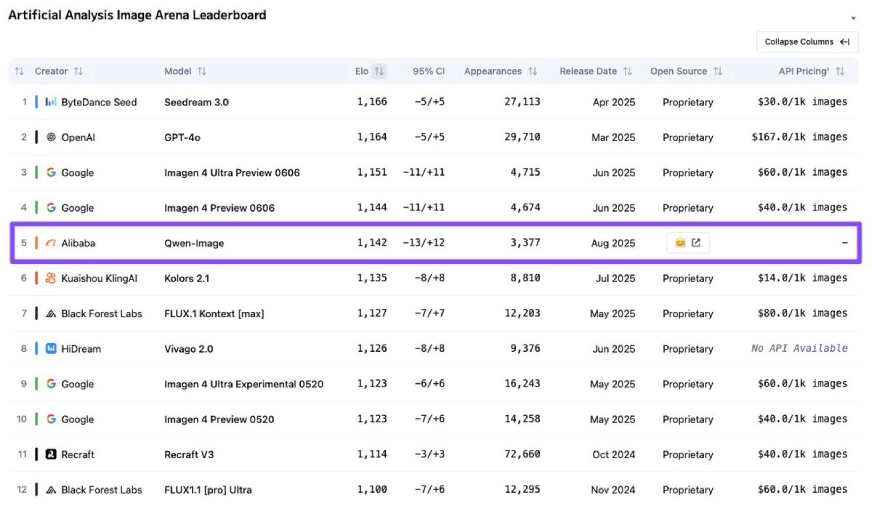Image resolution: width=872 pixels, height=506 pixels.
Task: Open Qwen-Image Hugging Face emoji link
Action: (680, 242)
